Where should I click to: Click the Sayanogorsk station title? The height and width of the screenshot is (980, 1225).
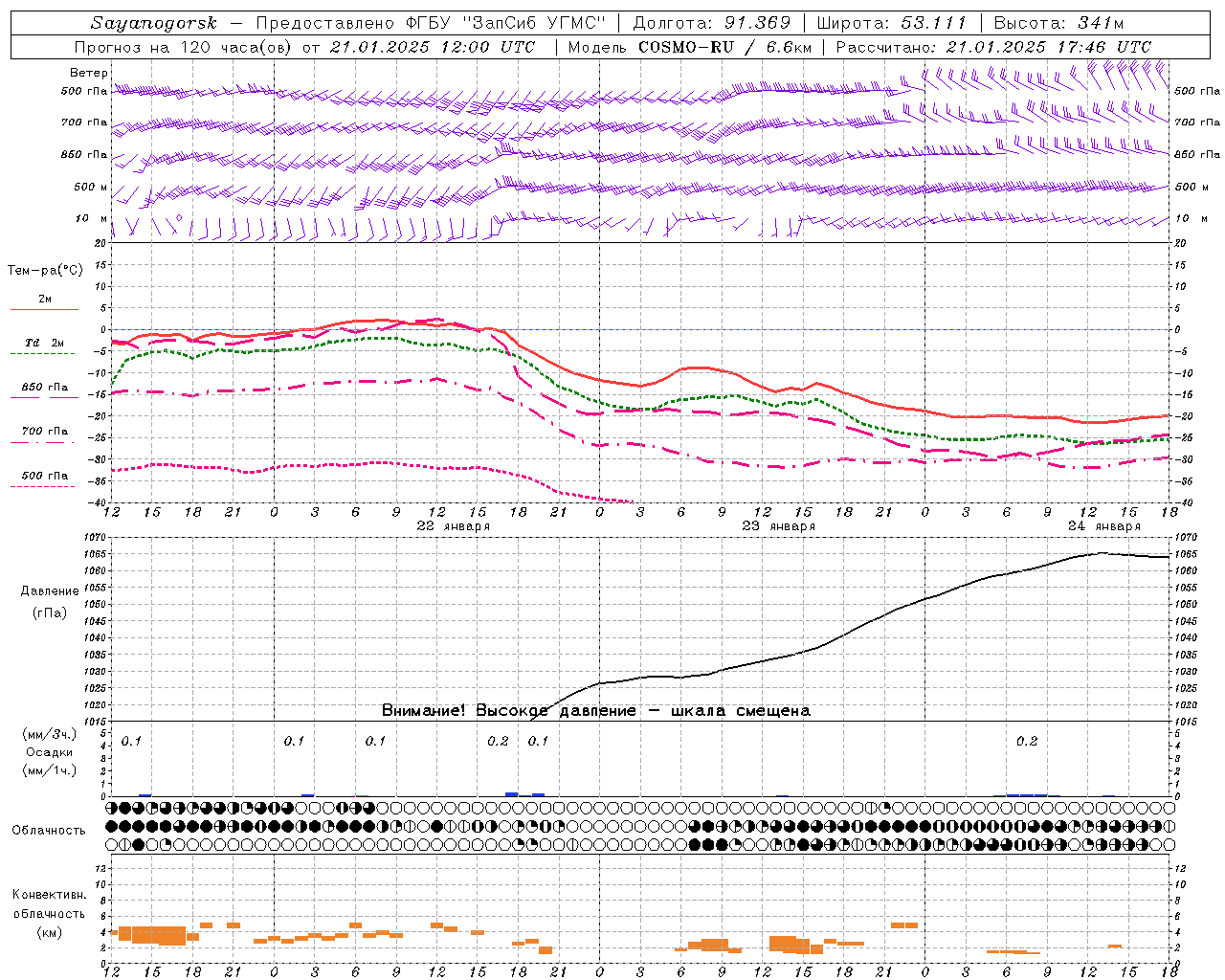[x=154, y=23]
